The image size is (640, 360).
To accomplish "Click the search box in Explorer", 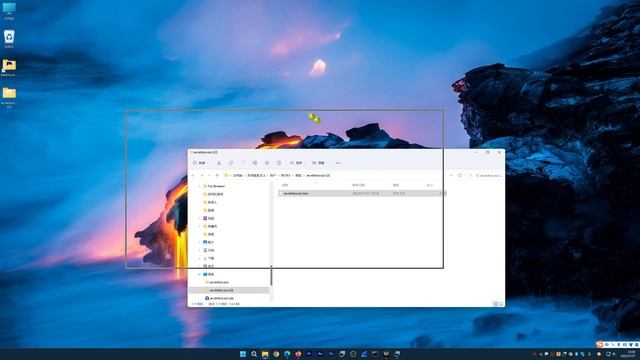I will [x=486, y=176].
